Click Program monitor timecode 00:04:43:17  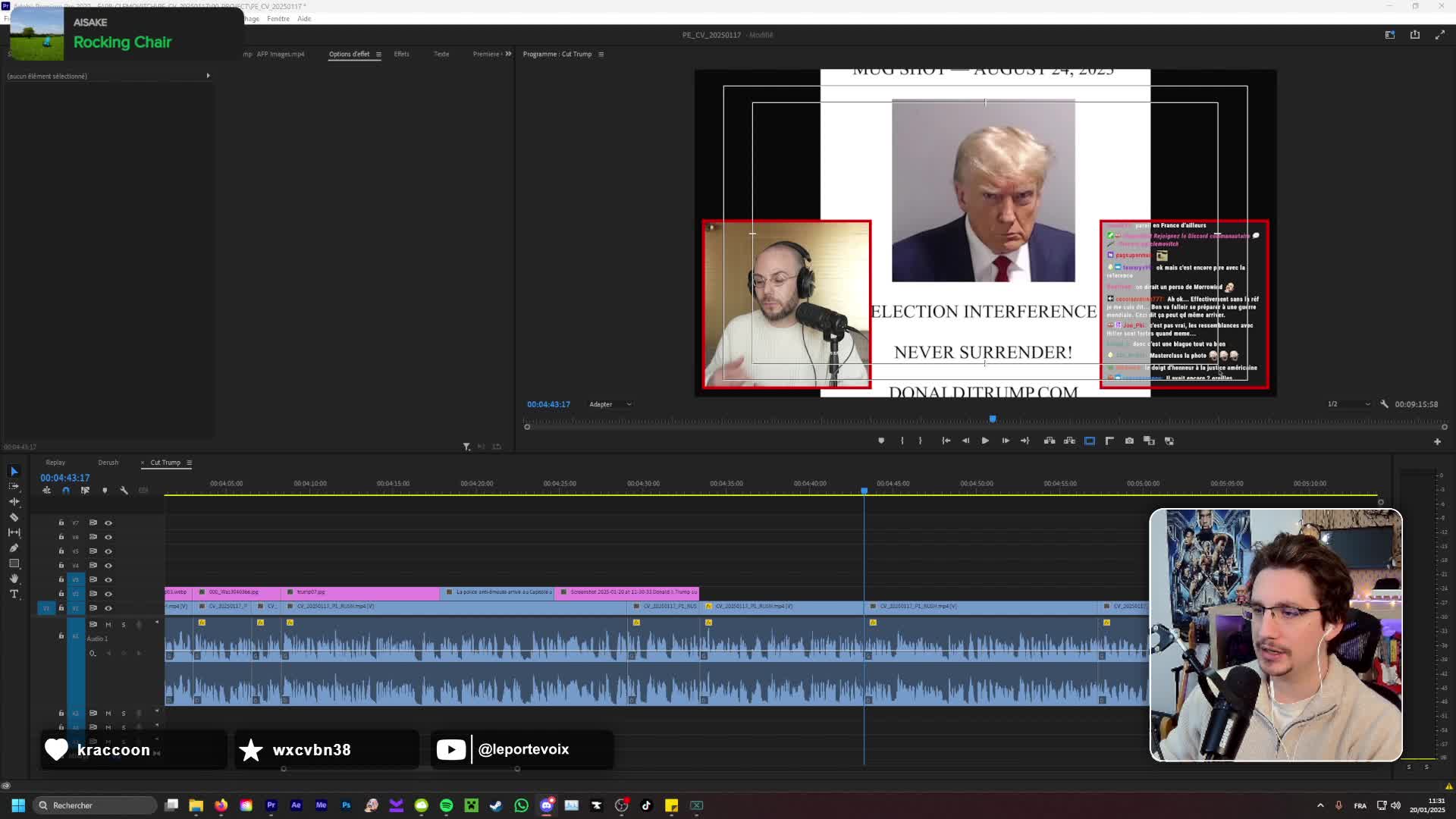click(x=548, y=404)
